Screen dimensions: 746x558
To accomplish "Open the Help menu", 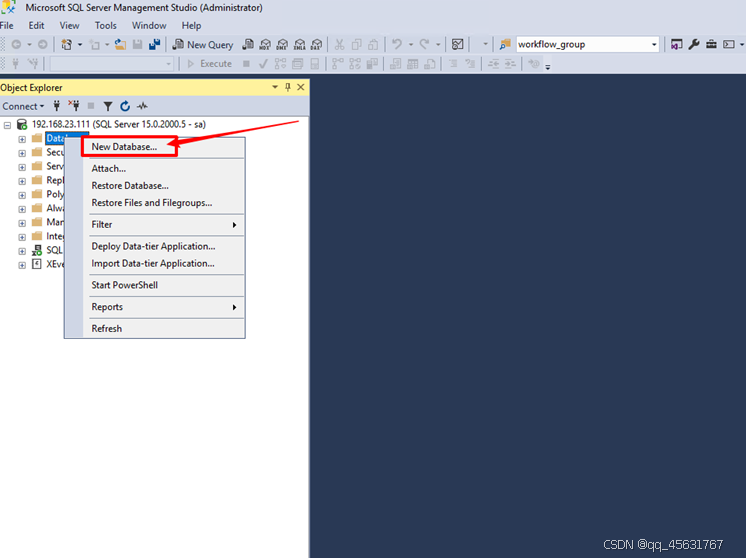I will point(191,26).
